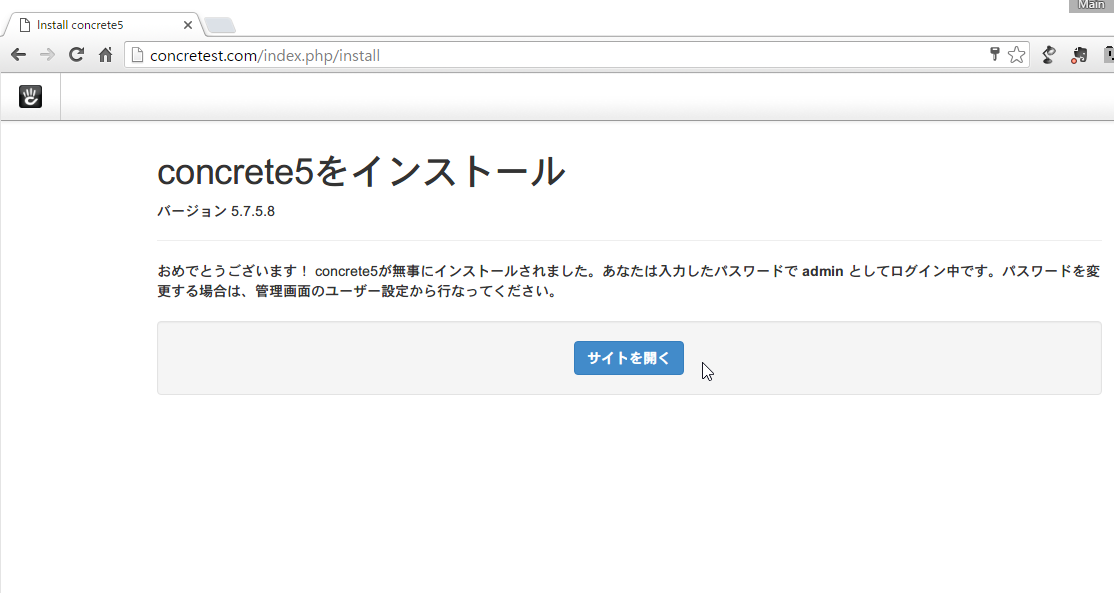Click the Main label at top right
This screenshot has height=593, width=1114.
1091,5
